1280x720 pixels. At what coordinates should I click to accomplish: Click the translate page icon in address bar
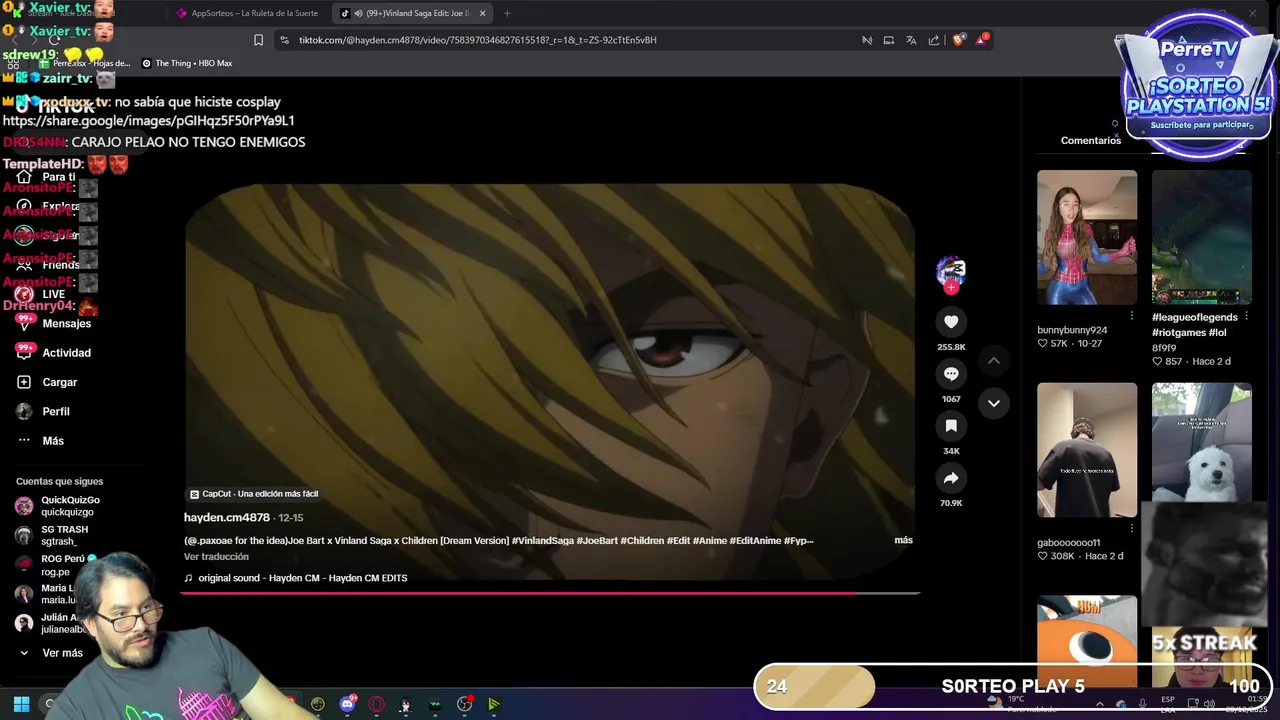(x=911, y=40)
